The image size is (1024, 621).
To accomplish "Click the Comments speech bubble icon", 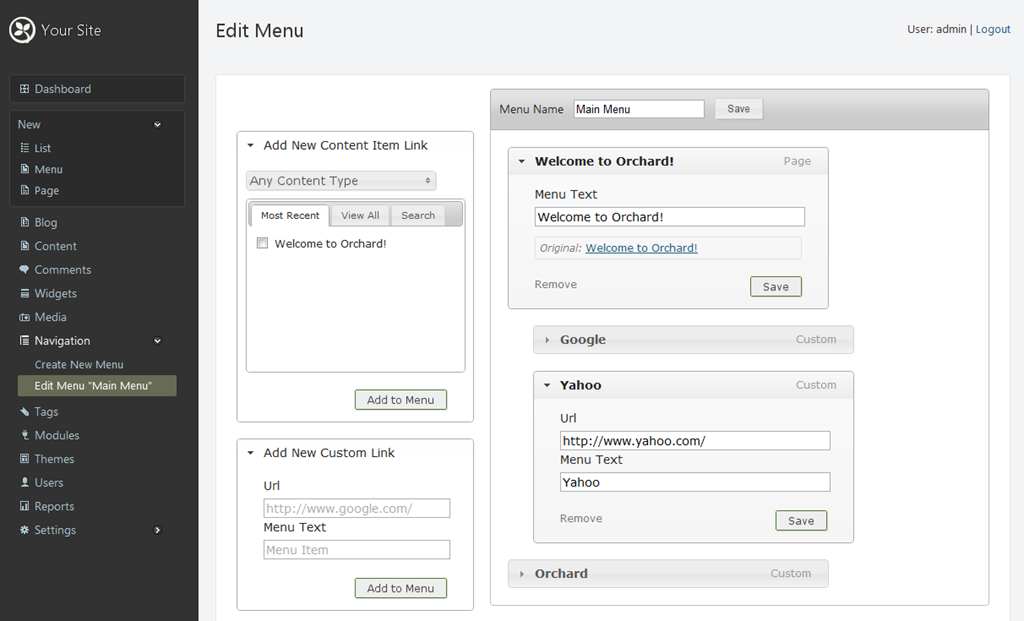I will tap(25, 270).
